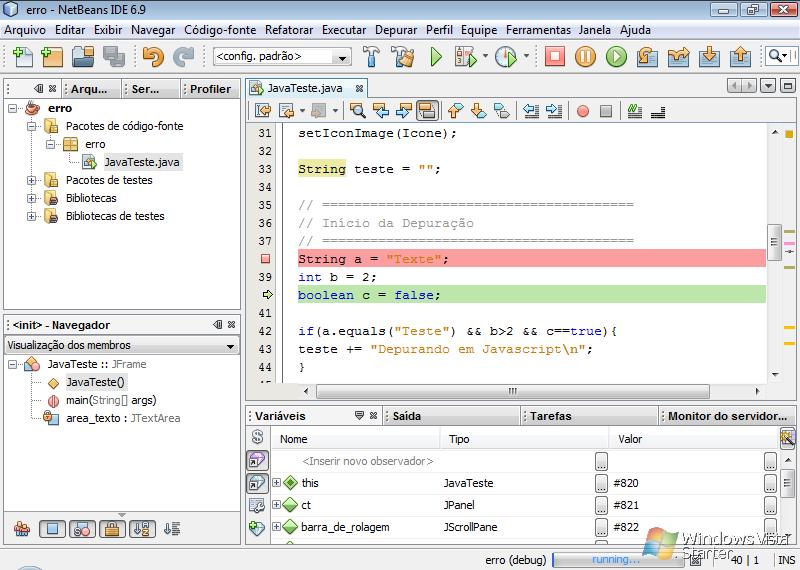Toggle the highlight search editor button
The height and width of the screenshot is (570, 800).
427,110
